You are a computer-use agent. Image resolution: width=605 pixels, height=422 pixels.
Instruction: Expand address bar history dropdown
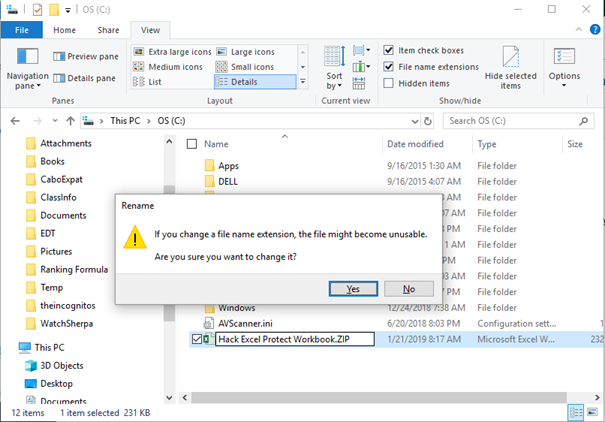pyautogui.click(x=415, y=121)
